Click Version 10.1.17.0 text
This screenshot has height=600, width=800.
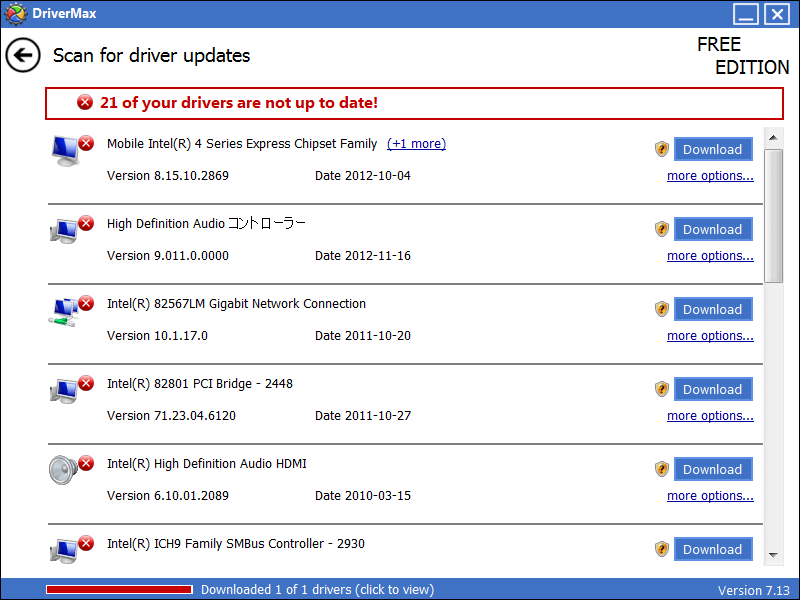(157, 336)
